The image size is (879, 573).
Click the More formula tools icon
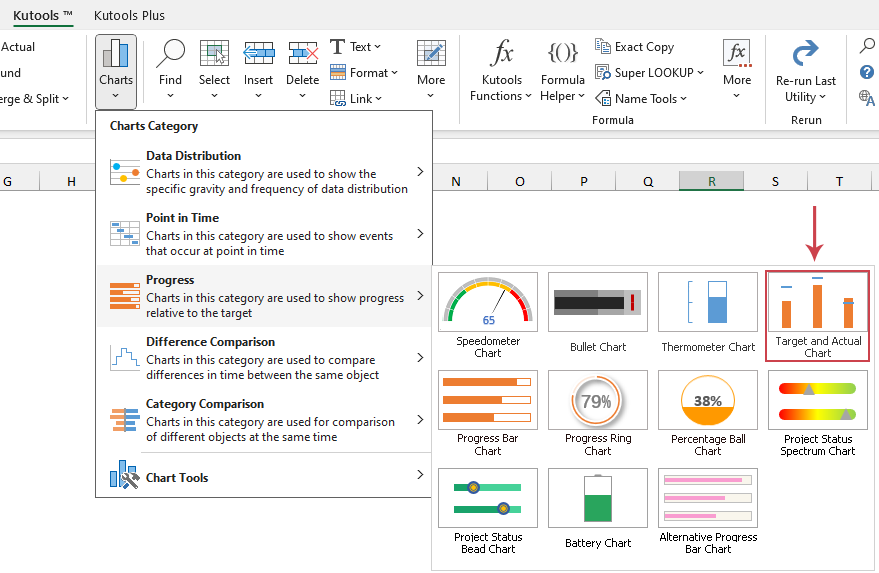(737, 54)
